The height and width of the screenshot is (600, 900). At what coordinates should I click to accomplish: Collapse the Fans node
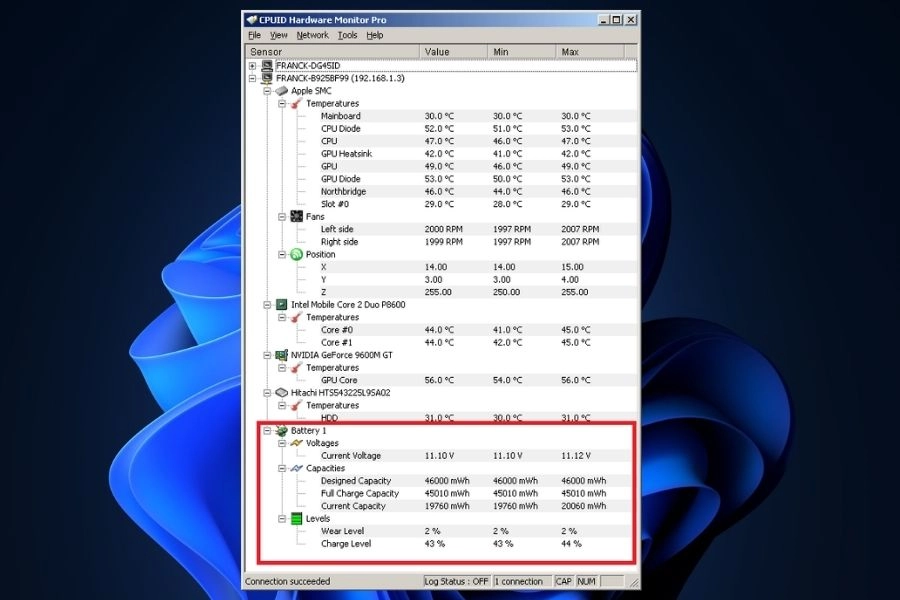[x=282, y=217]
